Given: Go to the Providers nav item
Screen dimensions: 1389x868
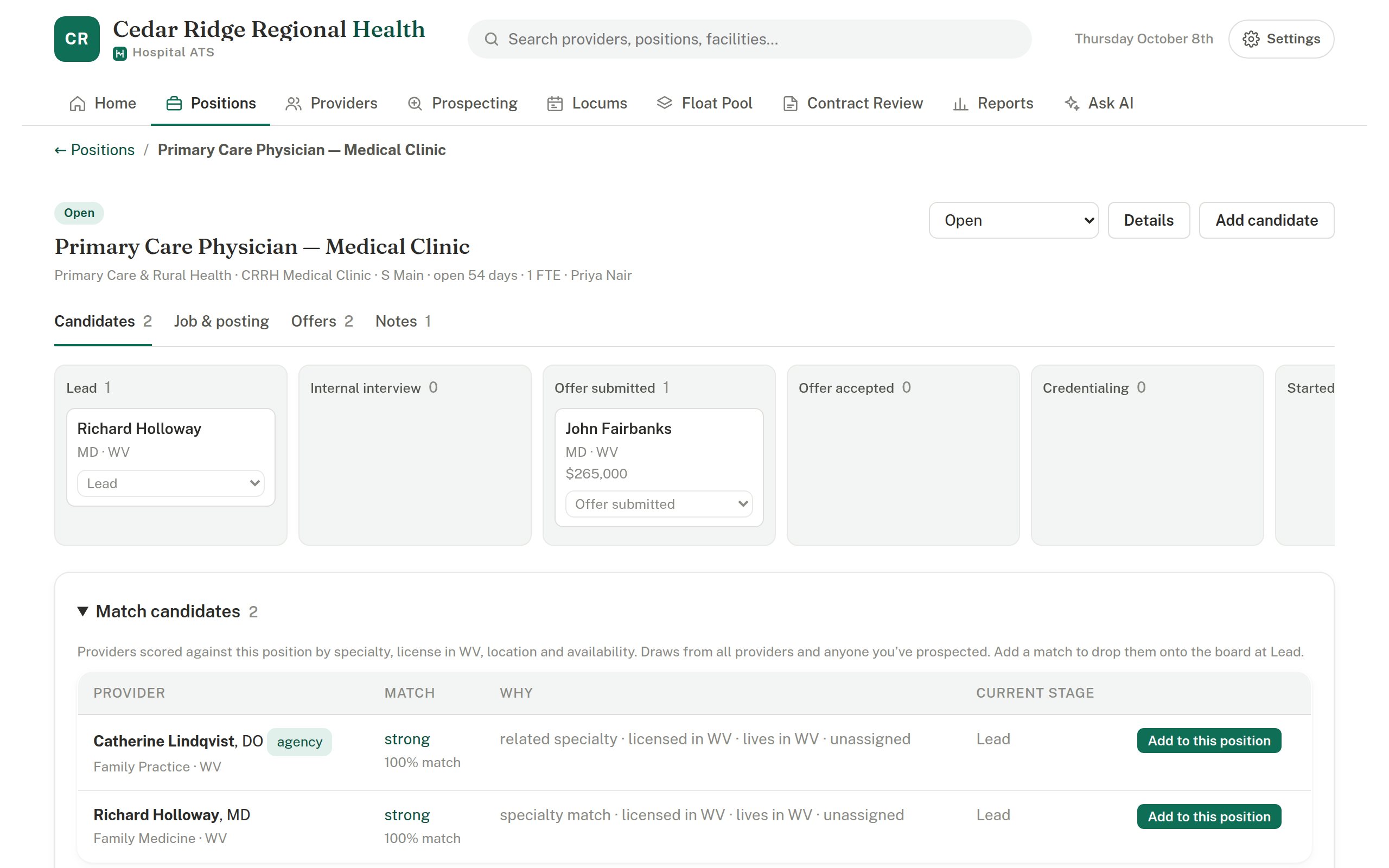Looking at the screenshot, I should coord(331,103).
